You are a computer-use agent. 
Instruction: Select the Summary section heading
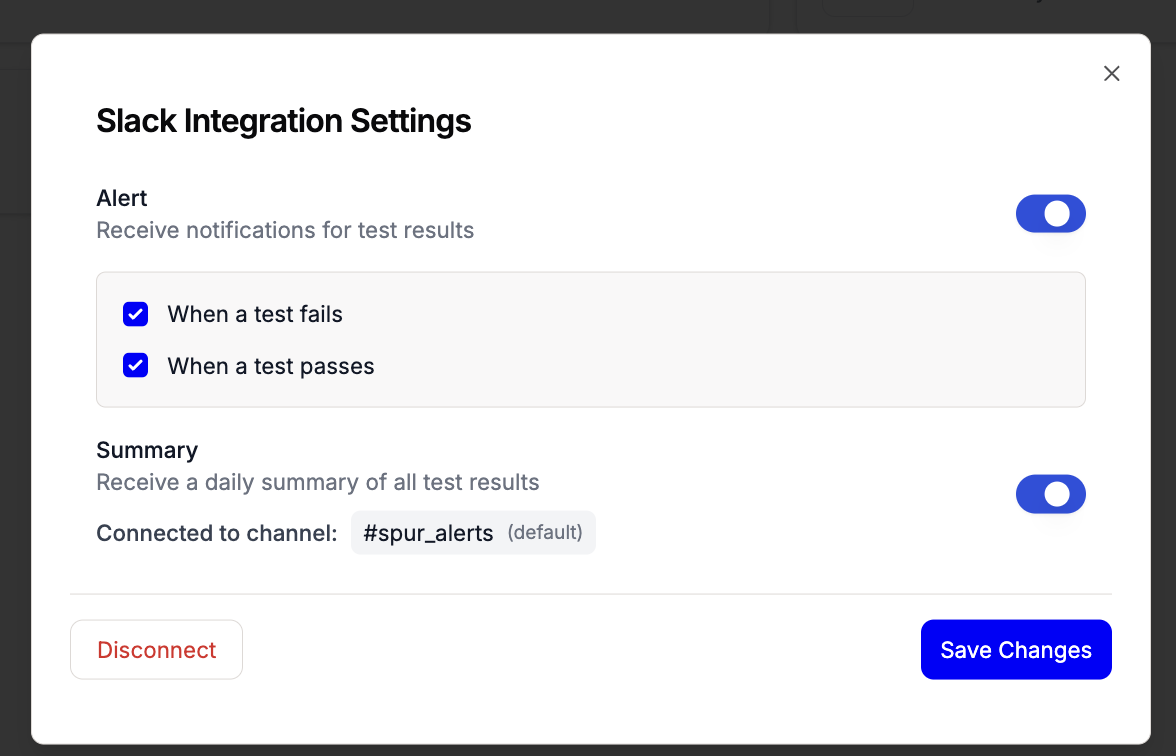[147, 450]
